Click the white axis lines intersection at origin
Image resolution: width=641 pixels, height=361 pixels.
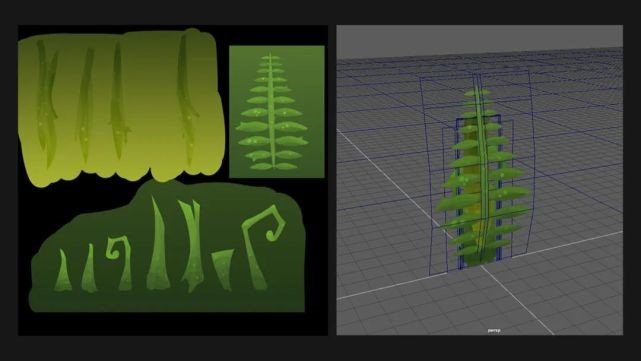click(482, 266)
